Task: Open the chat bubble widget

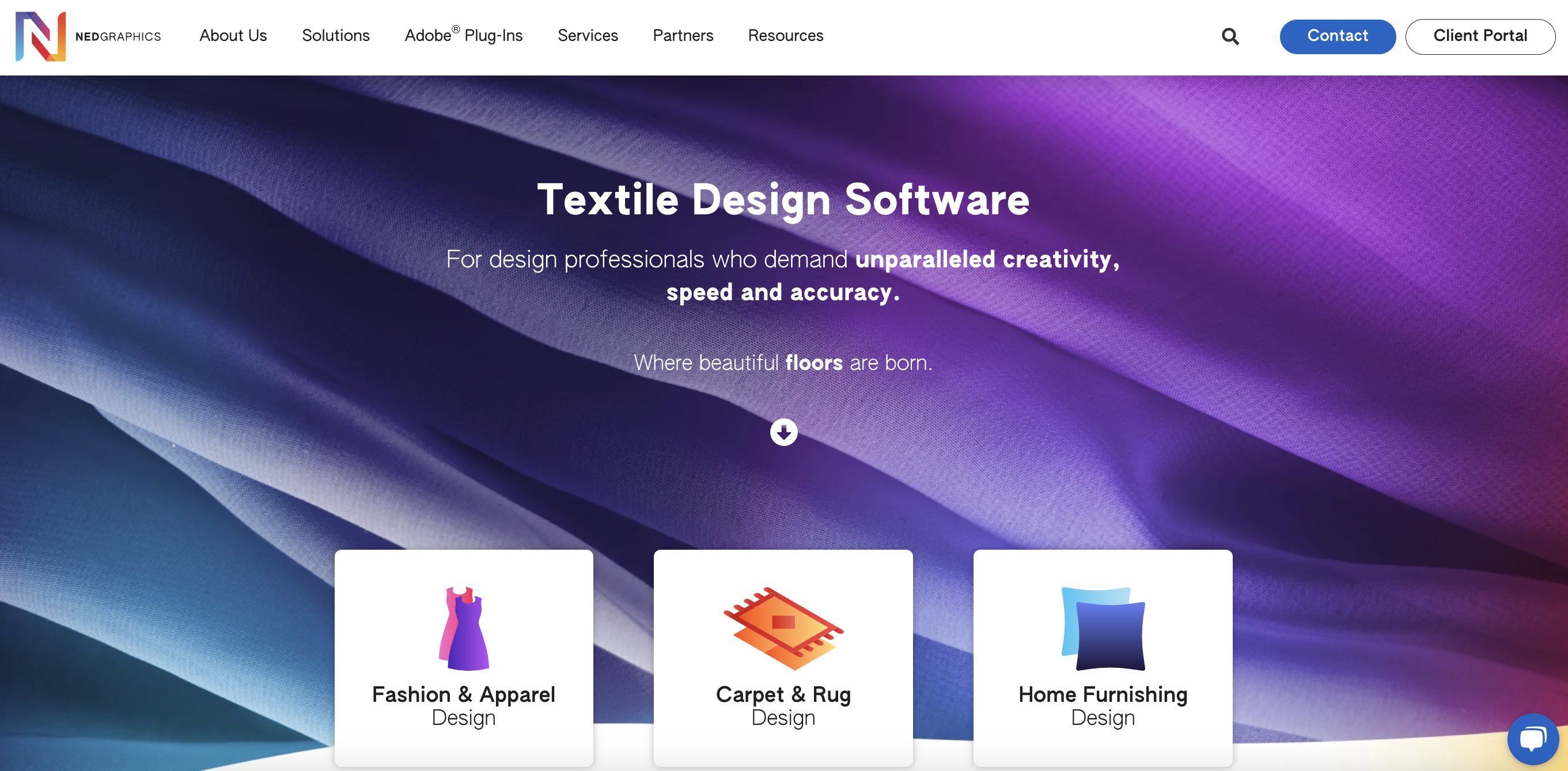Action: click(1533, 739)
